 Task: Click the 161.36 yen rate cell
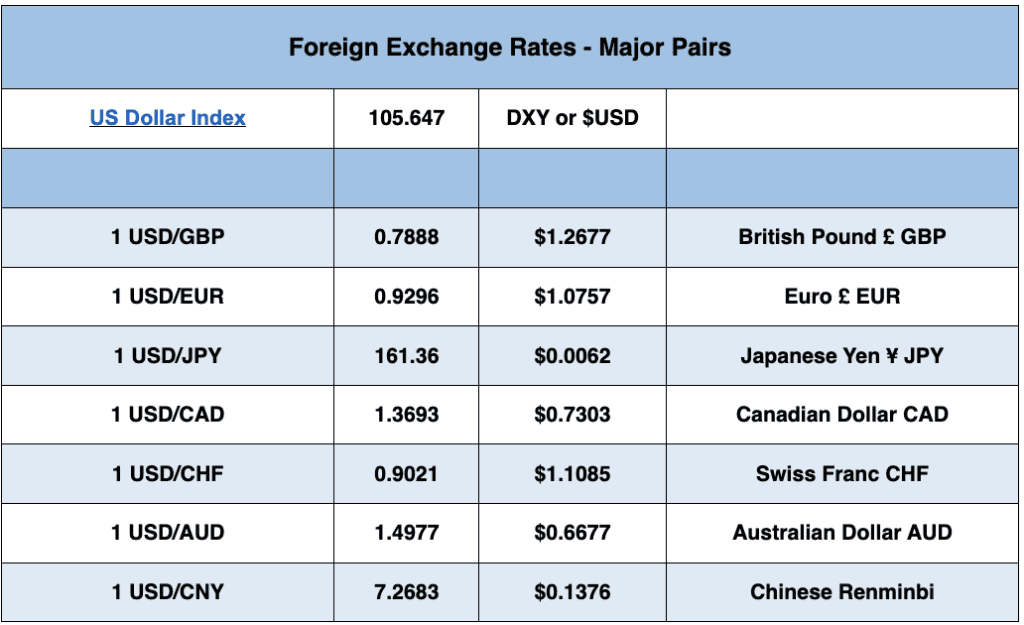pyautogui.click(x=406, y=355)
